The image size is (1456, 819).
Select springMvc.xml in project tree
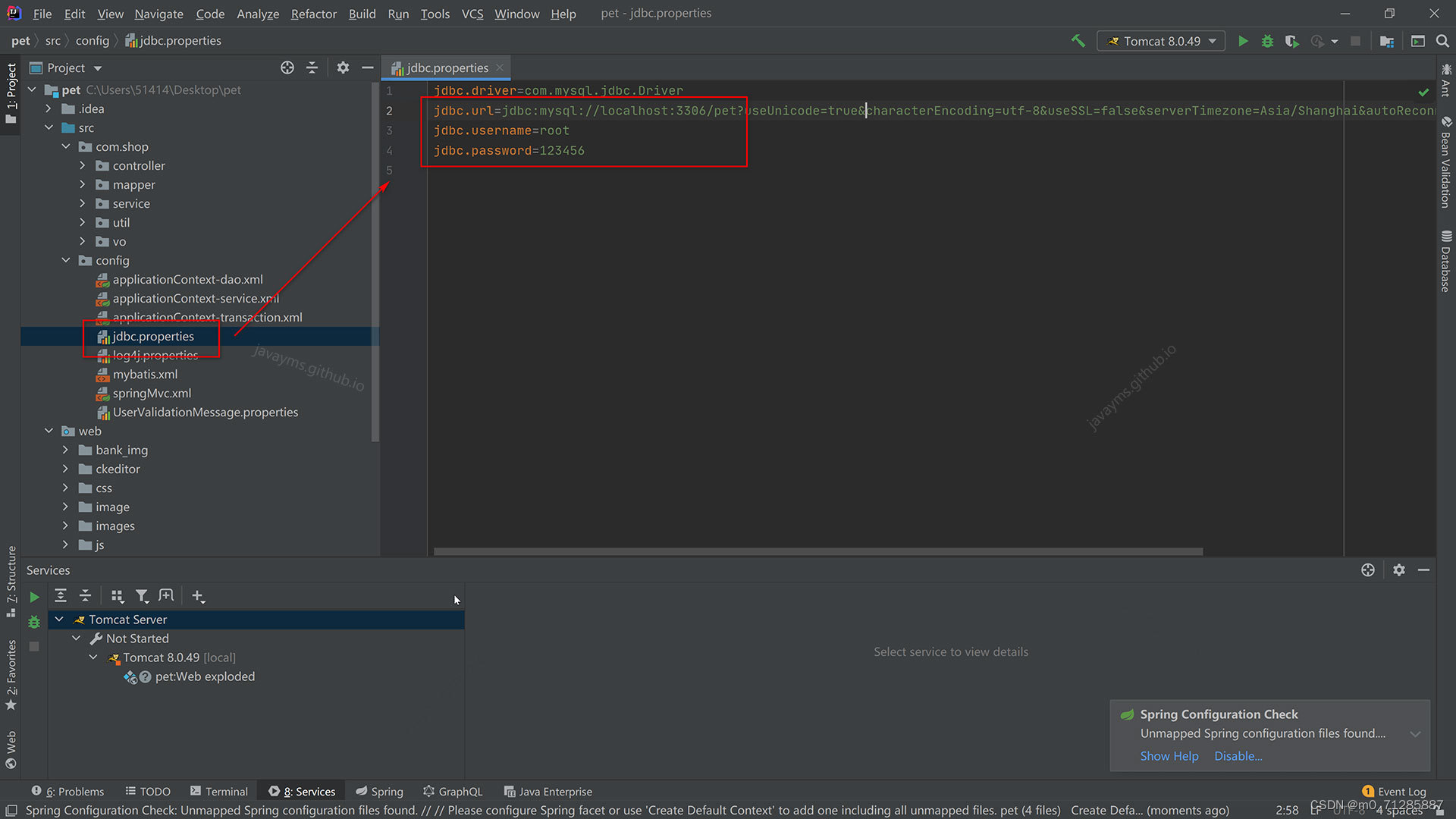tap(152, 393)
